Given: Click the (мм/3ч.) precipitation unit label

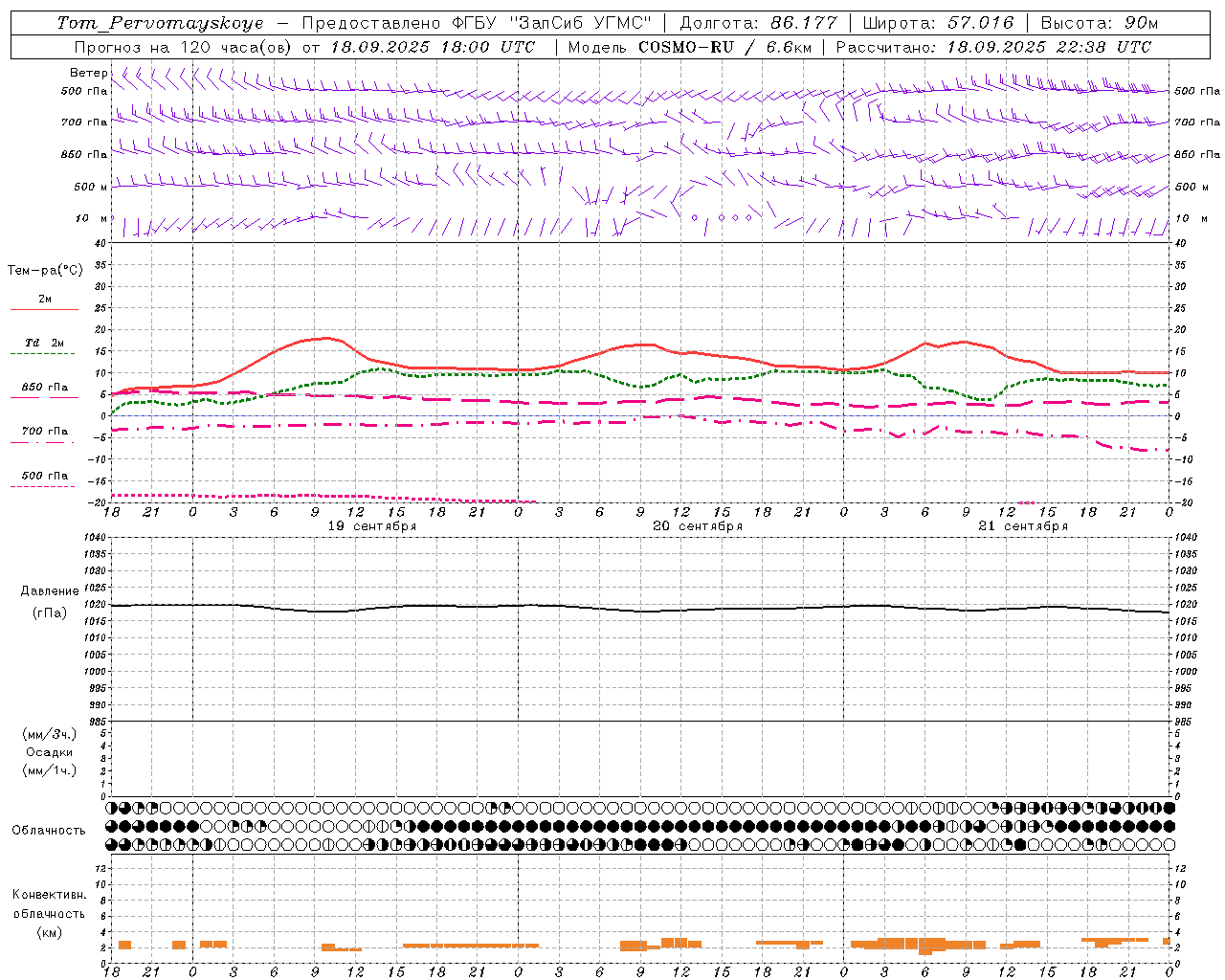Looking at the screenshot, I should (x=50, y=734).
